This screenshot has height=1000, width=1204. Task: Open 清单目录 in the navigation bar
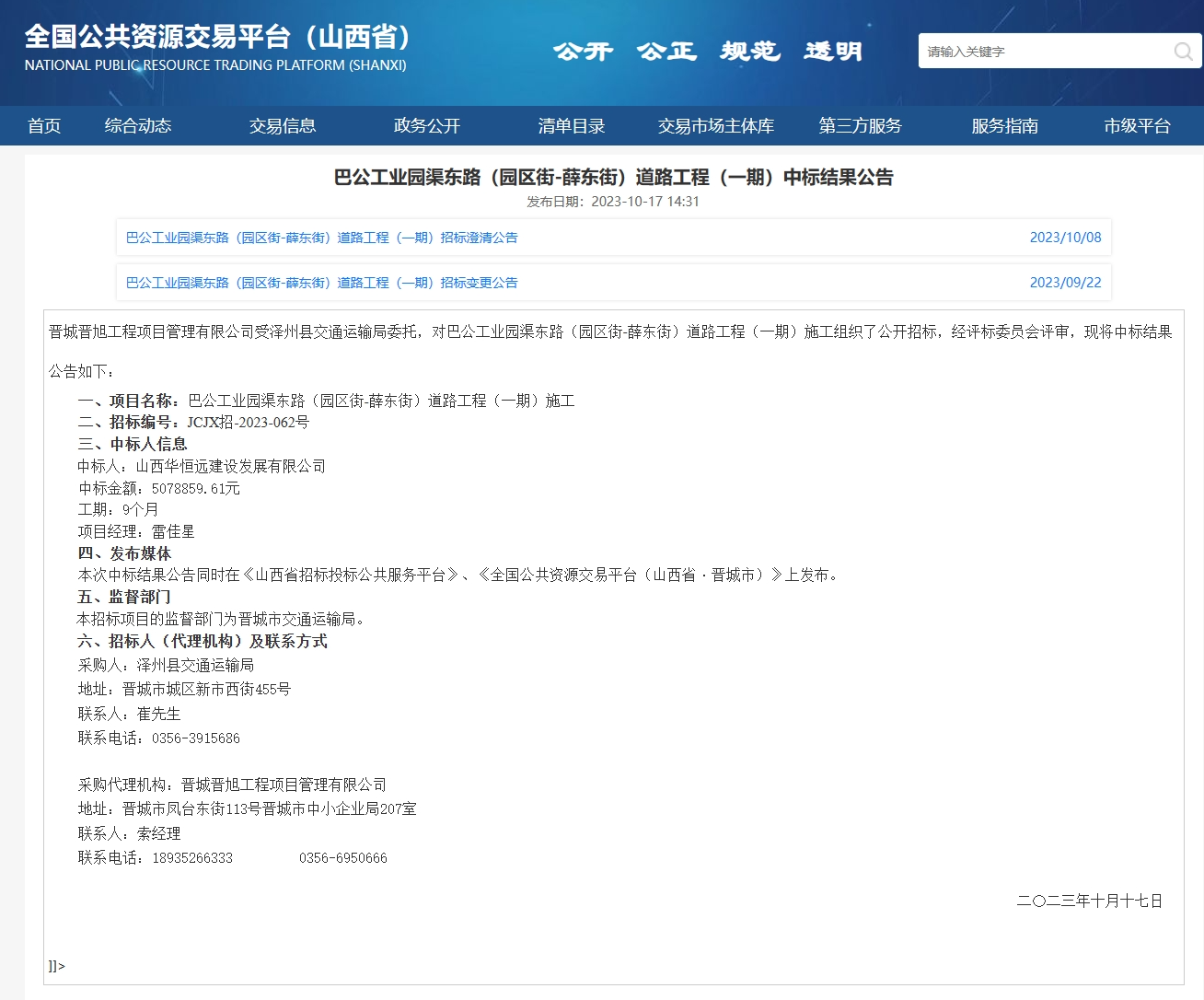click(x=572, y=126)
